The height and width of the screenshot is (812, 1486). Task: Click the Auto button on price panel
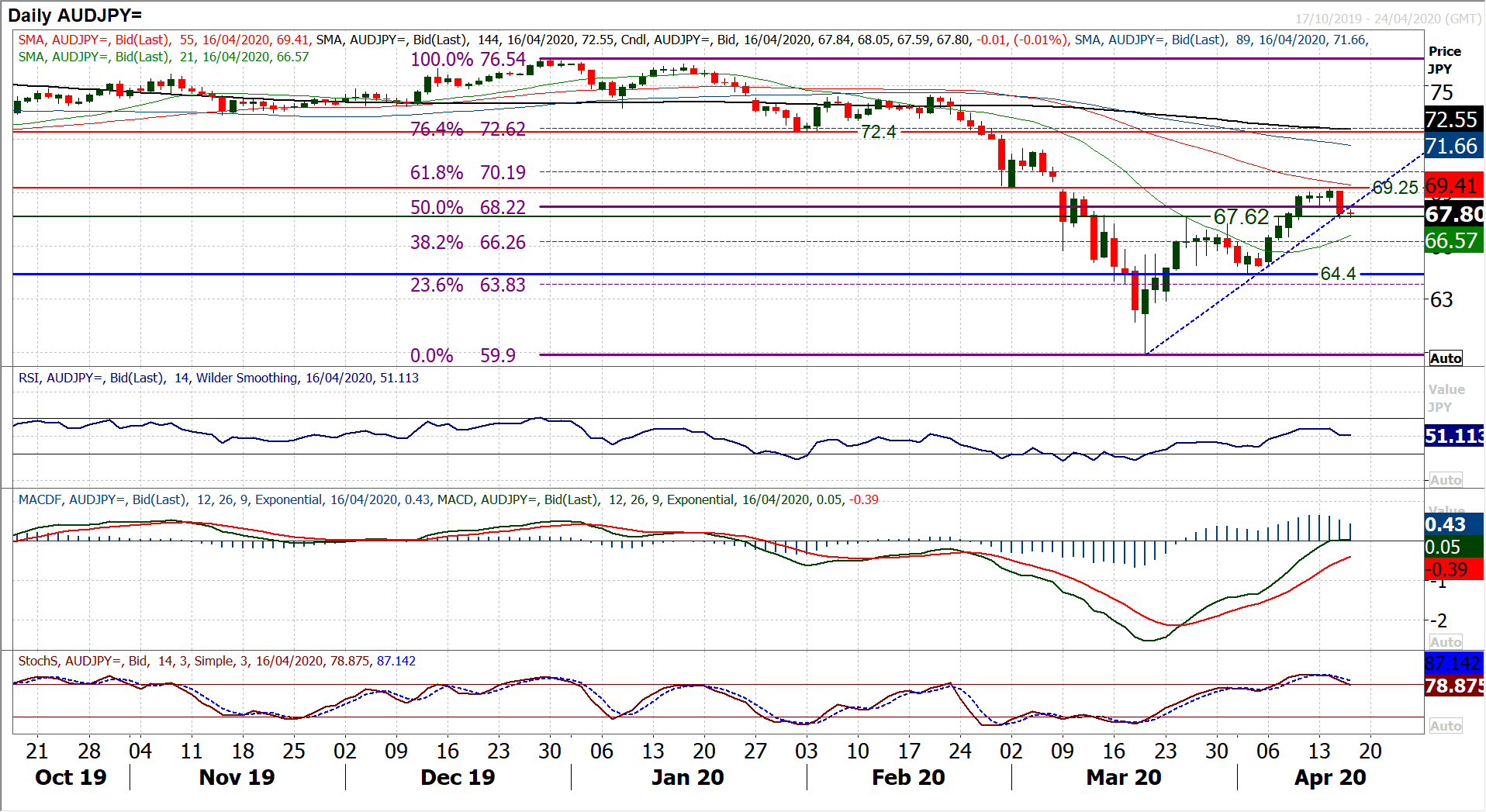tap(1446, 358)
